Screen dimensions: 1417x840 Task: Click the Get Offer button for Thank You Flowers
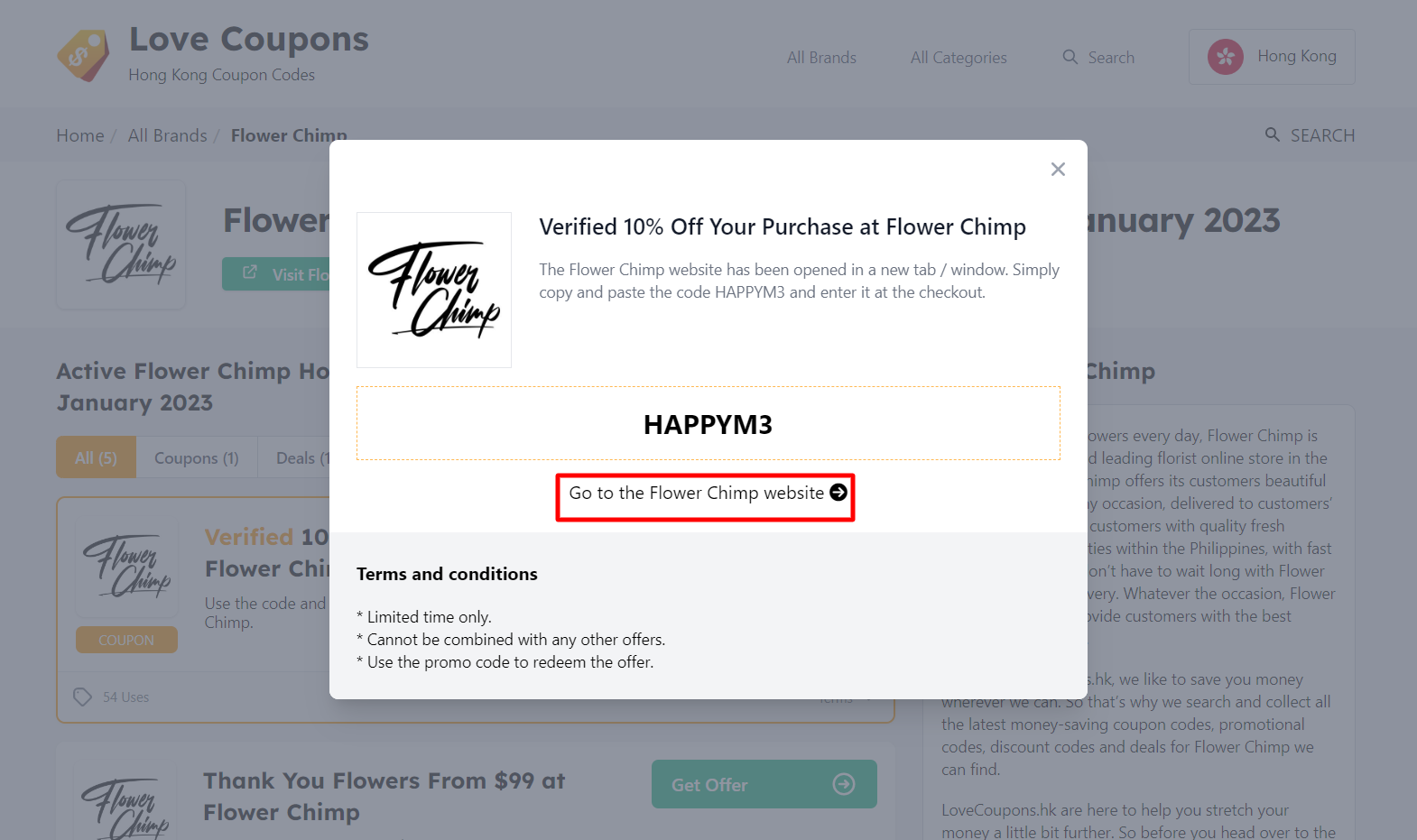pyautogui.click(x=764, y=784)
